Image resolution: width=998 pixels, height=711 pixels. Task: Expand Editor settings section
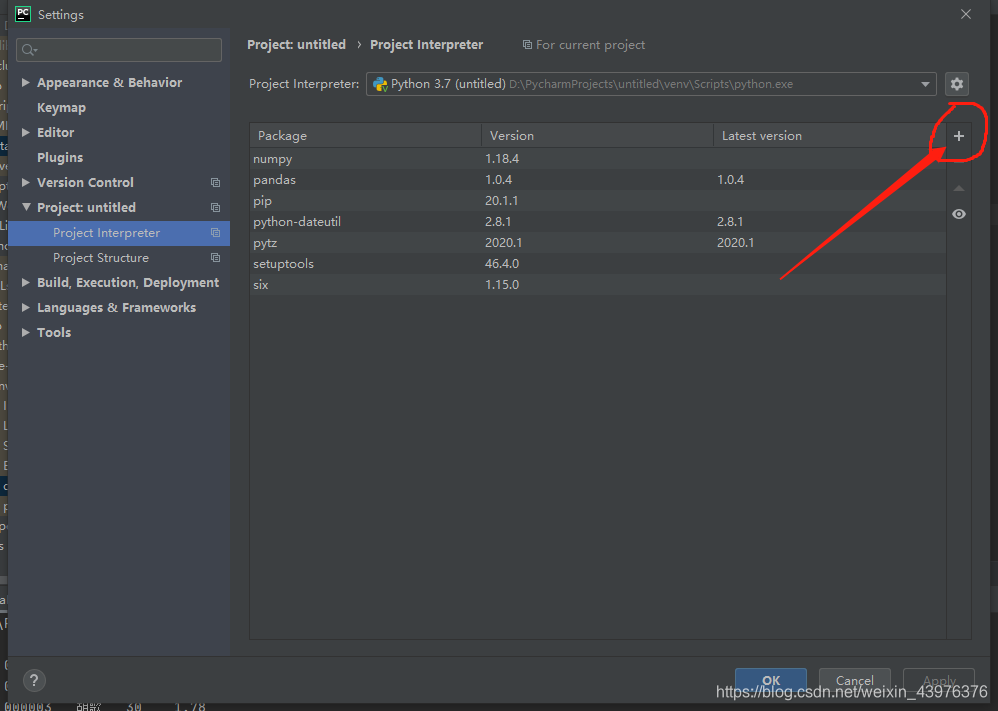[25, 132]
